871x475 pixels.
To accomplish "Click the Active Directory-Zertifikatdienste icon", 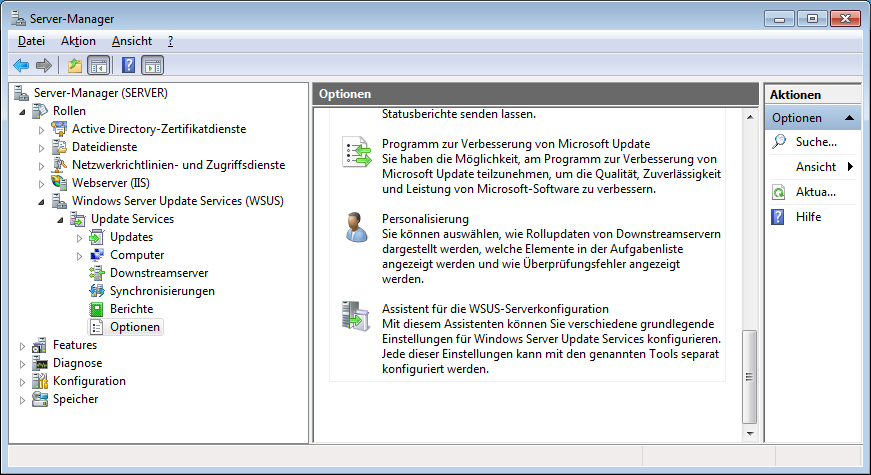I will (59, 129).
